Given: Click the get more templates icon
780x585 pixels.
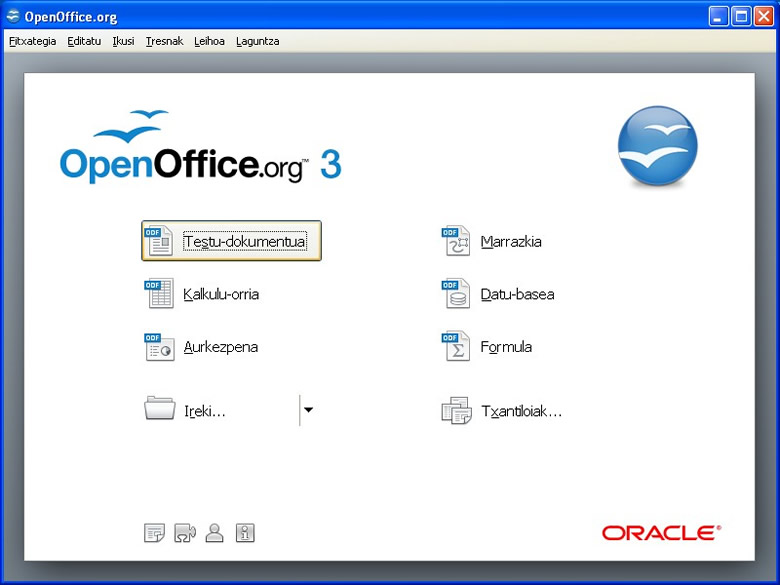Looking at the screenshot, I should click(x=154, y=533).
